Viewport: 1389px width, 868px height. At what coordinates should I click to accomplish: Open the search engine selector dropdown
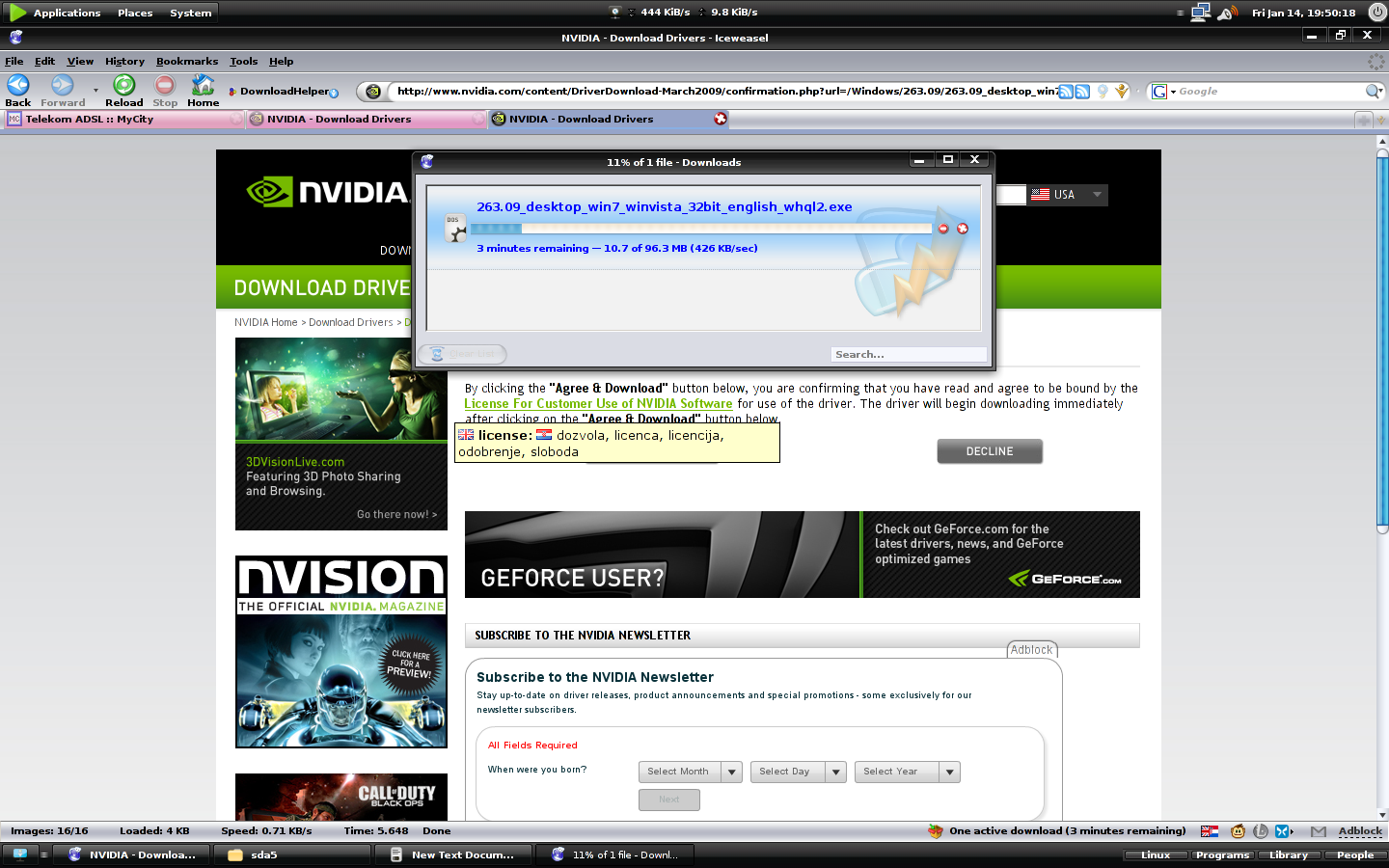pos(1163,92)
